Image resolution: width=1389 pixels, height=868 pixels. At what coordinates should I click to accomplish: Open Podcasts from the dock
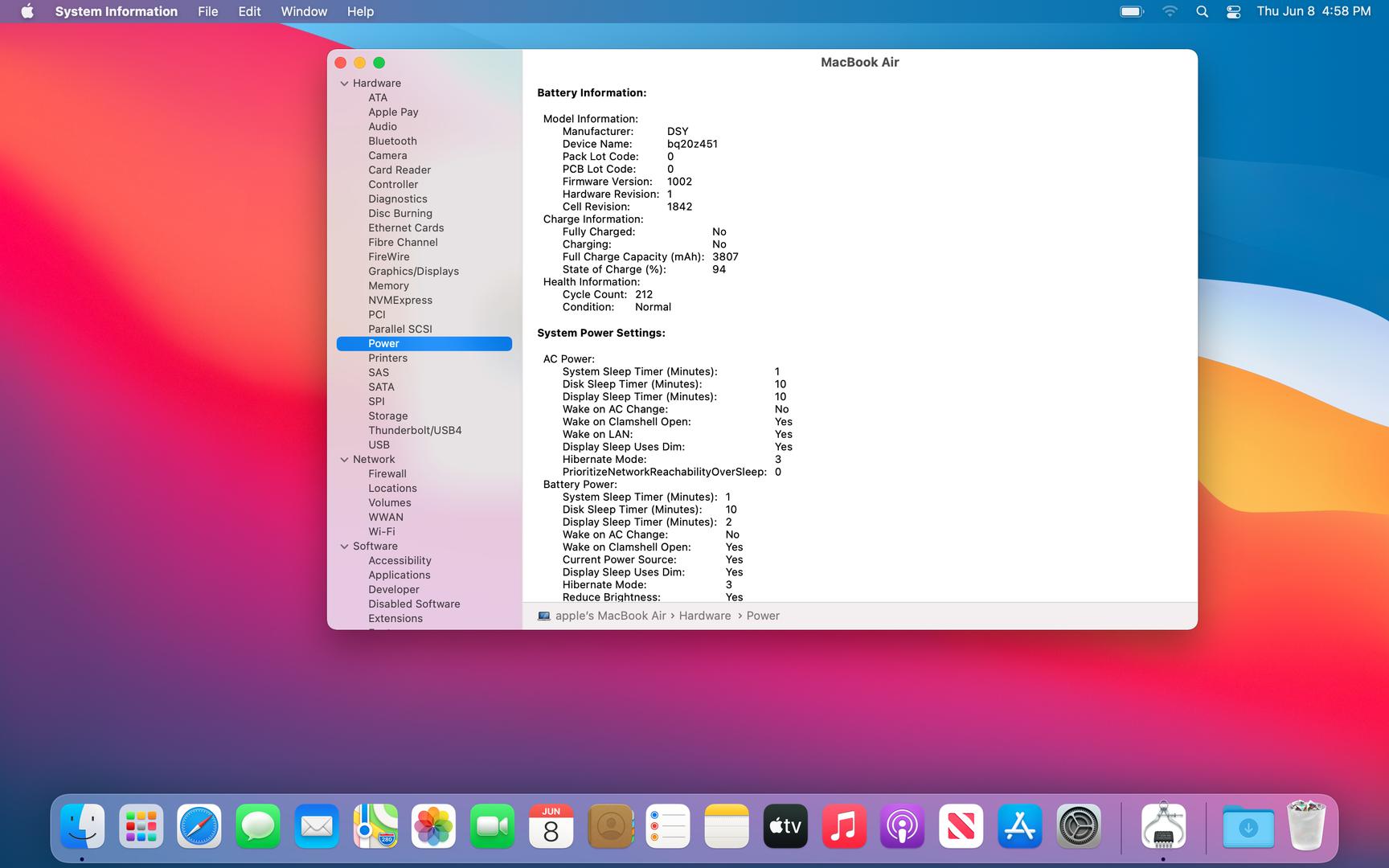click(903, 826)
